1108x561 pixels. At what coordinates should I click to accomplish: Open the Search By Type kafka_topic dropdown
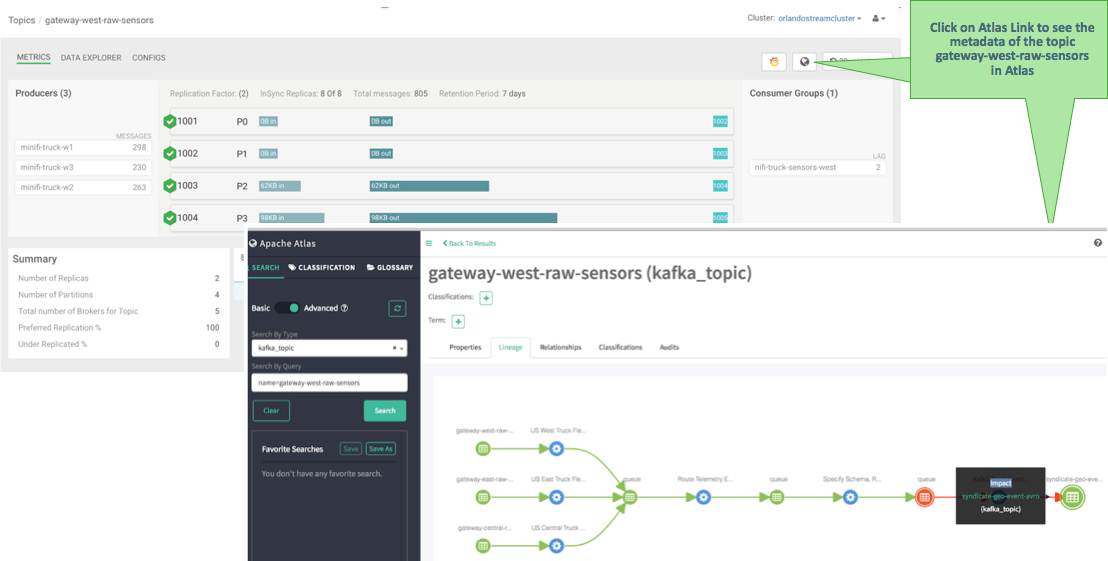coord(329,348)
